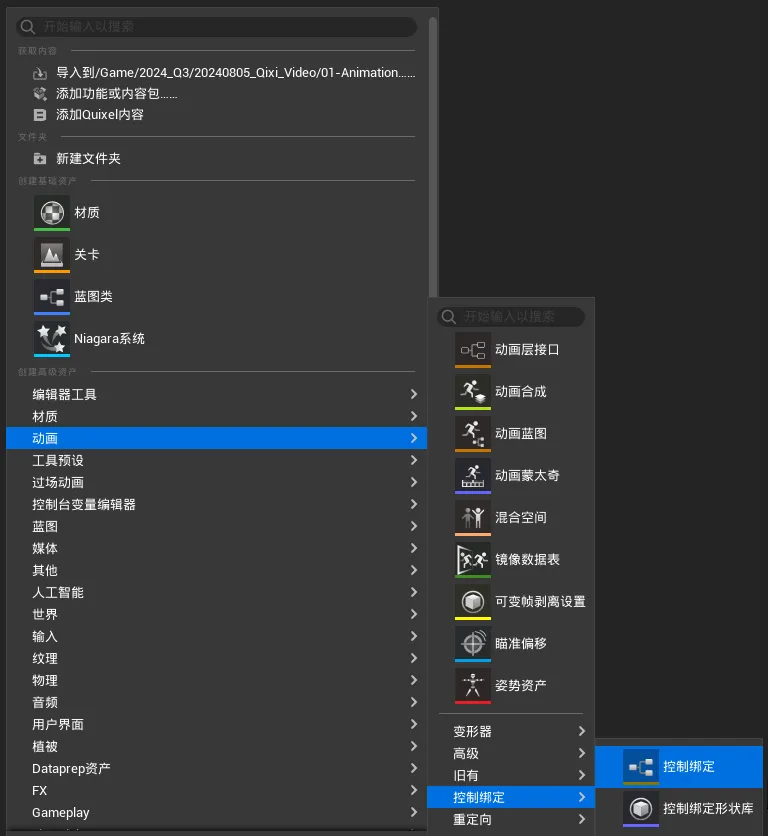Expand the 编辑器工具 submenu

click(413, 394)
